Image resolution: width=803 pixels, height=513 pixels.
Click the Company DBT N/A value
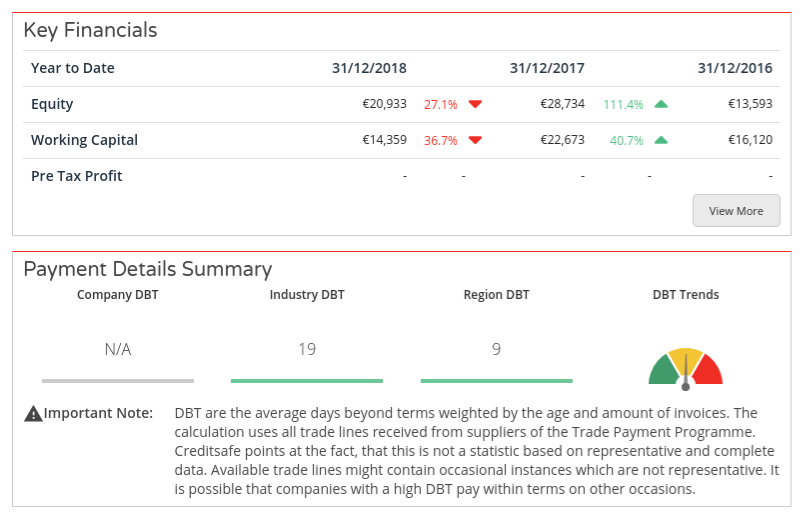(x=118, y=349)
